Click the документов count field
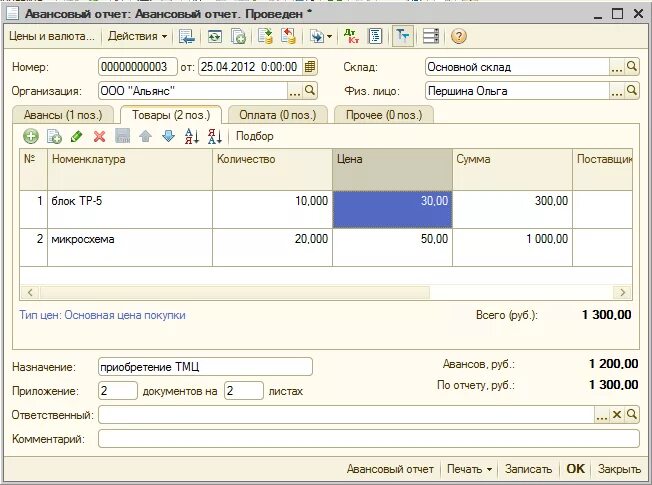The height and width of the screenshot is (485, 652). [118, 391]
